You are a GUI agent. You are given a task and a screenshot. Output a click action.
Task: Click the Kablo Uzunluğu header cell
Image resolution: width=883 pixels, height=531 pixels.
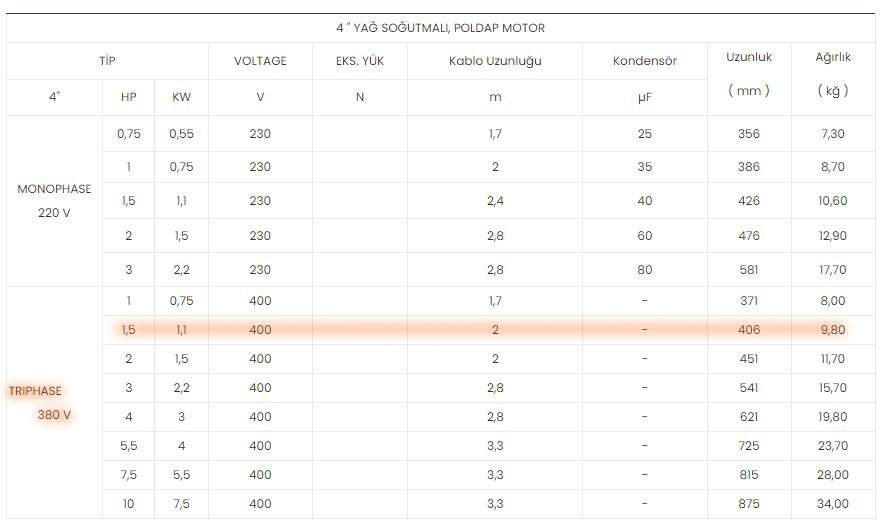click(x=495, y=61)
